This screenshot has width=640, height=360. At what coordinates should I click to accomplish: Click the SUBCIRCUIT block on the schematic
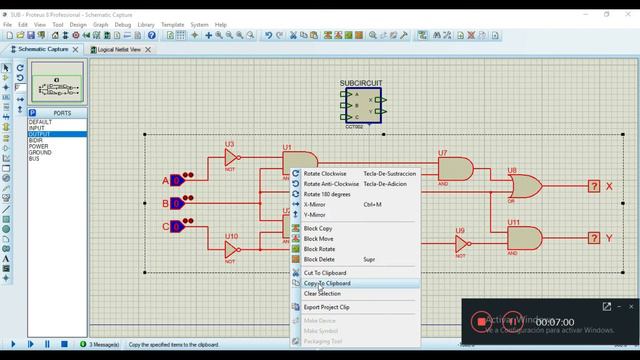(363, 106)
